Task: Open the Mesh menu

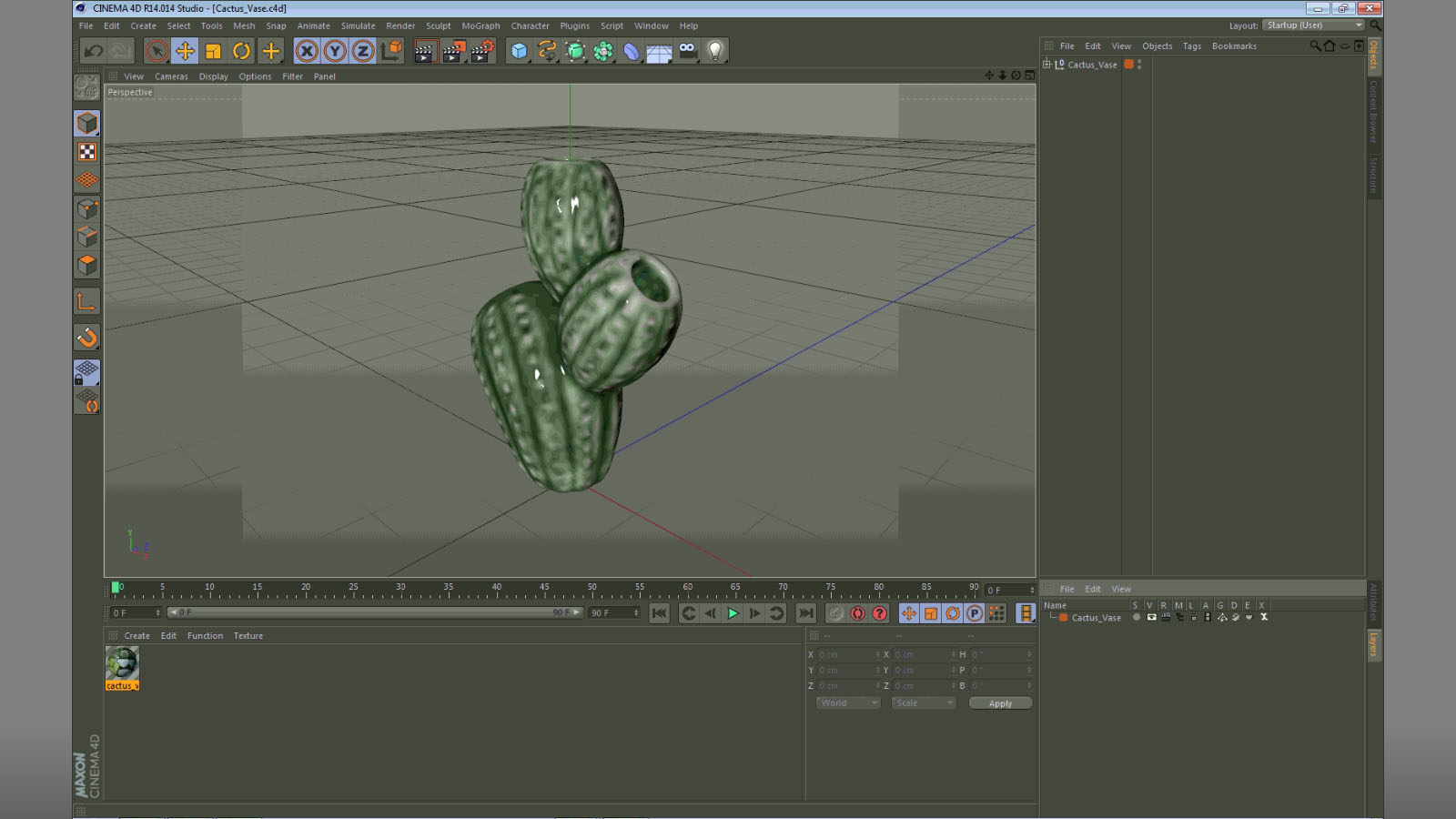Action: (244, 25)
